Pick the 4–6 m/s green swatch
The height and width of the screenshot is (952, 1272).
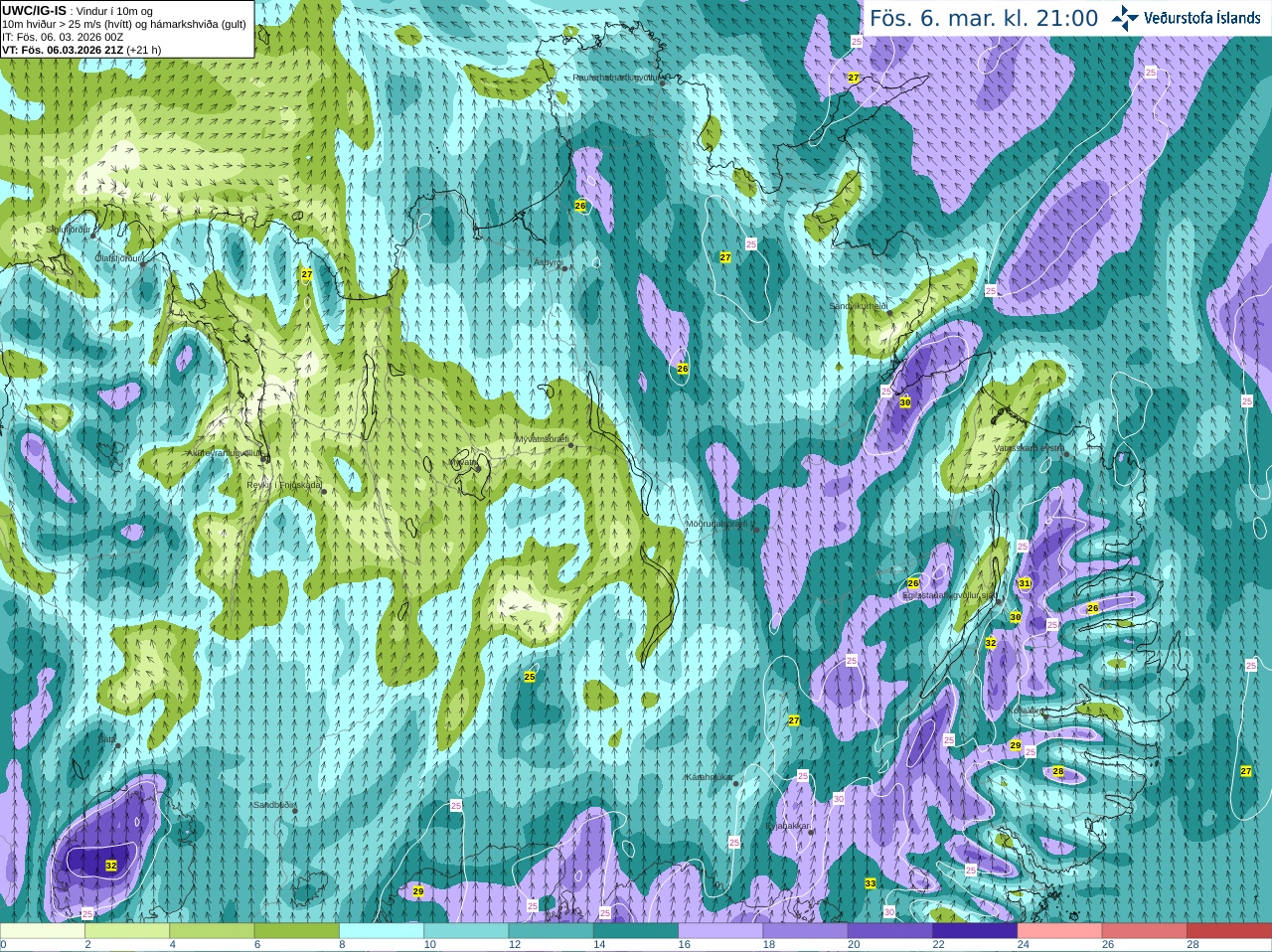click(x=212, y=931)
